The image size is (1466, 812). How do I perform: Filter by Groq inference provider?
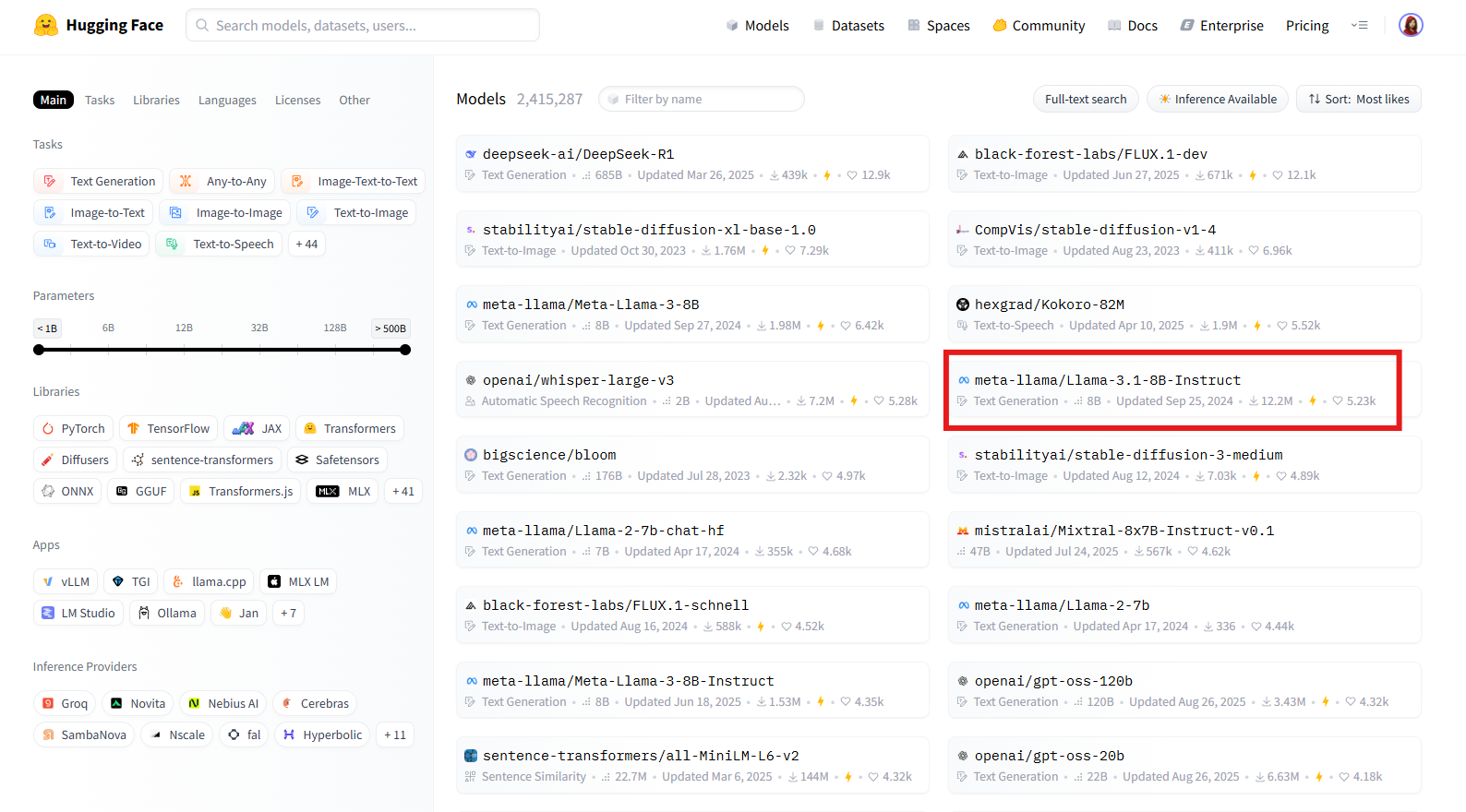coord(65,703)
